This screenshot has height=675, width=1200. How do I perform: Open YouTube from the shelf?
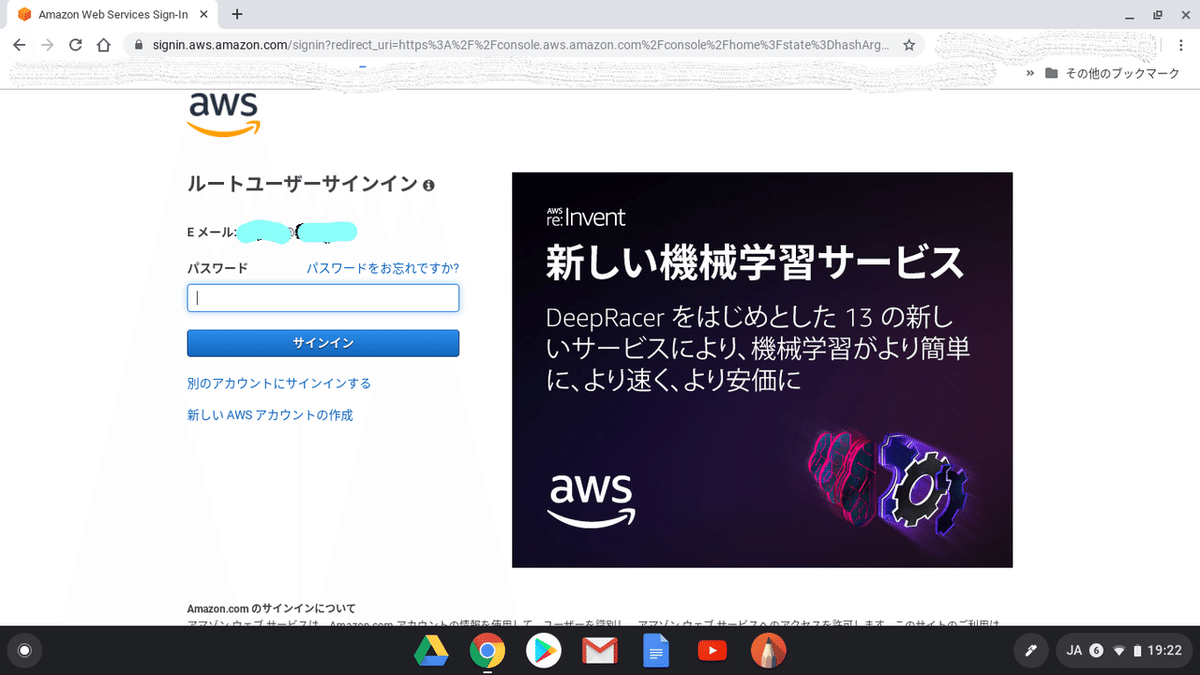tap(712, 651)
